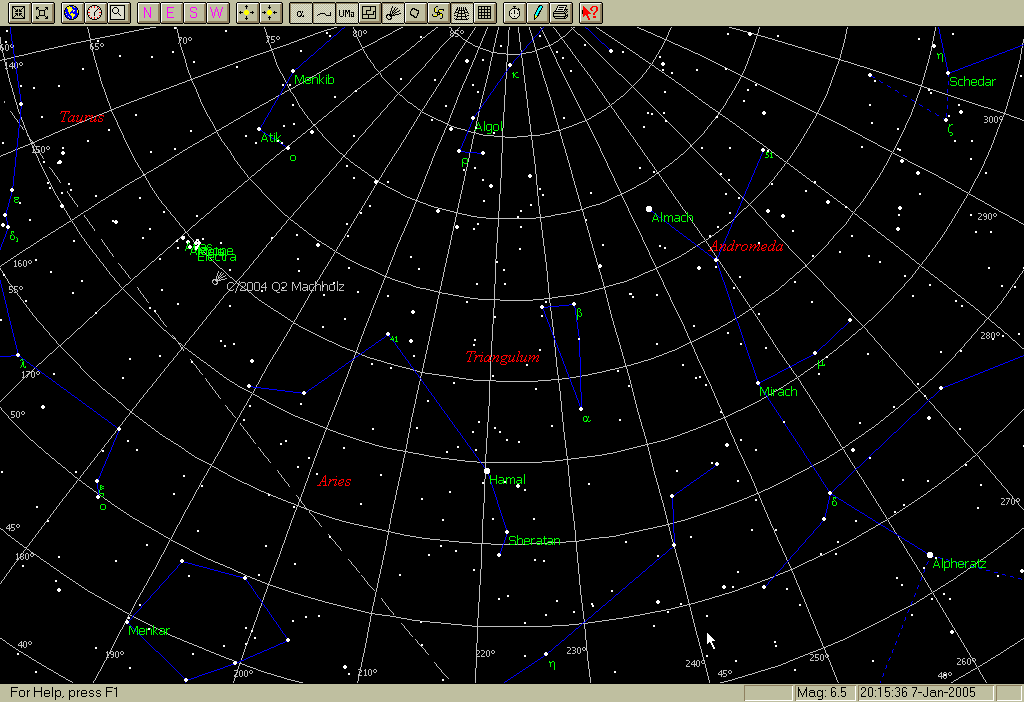Click the second yellow star magnitude icon
The width and height of the screenshot is (1024, 702).
pos(270,13)
